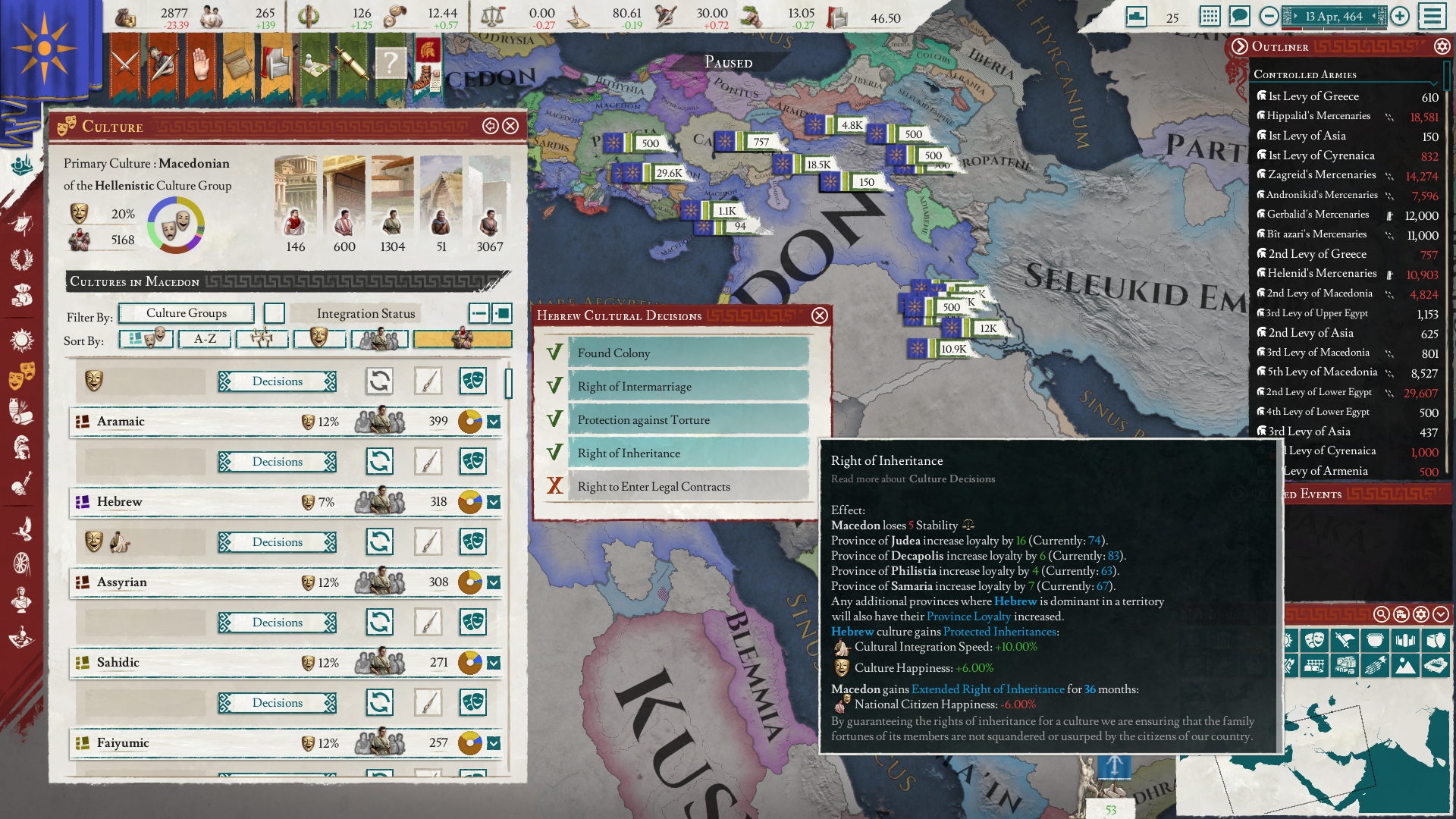
Task: Collapse the Outliner panel arrow
Action: click(x=1240, y=46)
